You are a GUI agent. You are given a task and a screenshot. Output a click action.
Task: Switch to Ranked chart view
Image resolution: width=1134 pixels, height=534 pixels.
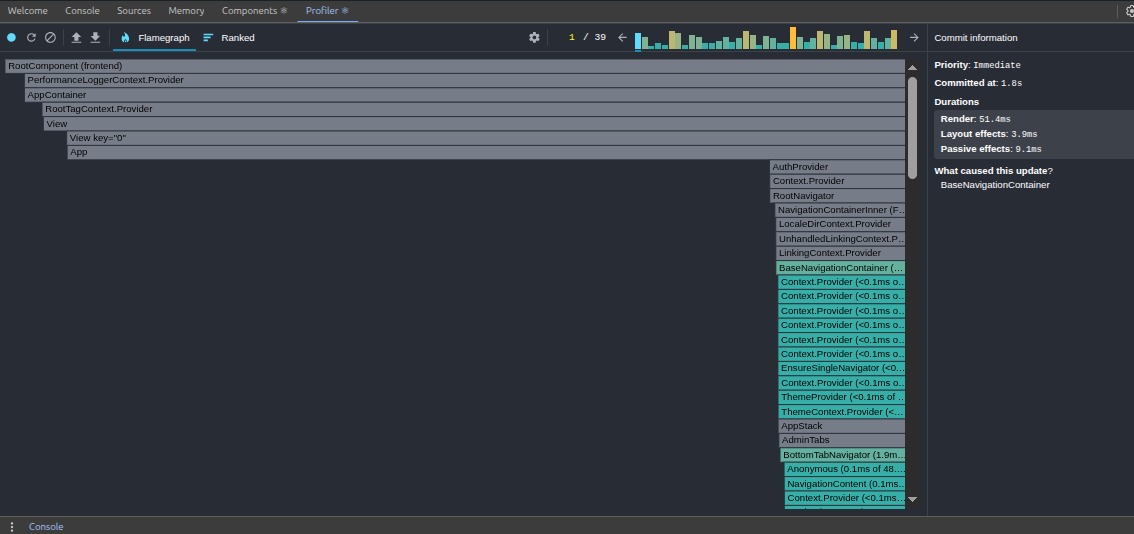point(229,38)
